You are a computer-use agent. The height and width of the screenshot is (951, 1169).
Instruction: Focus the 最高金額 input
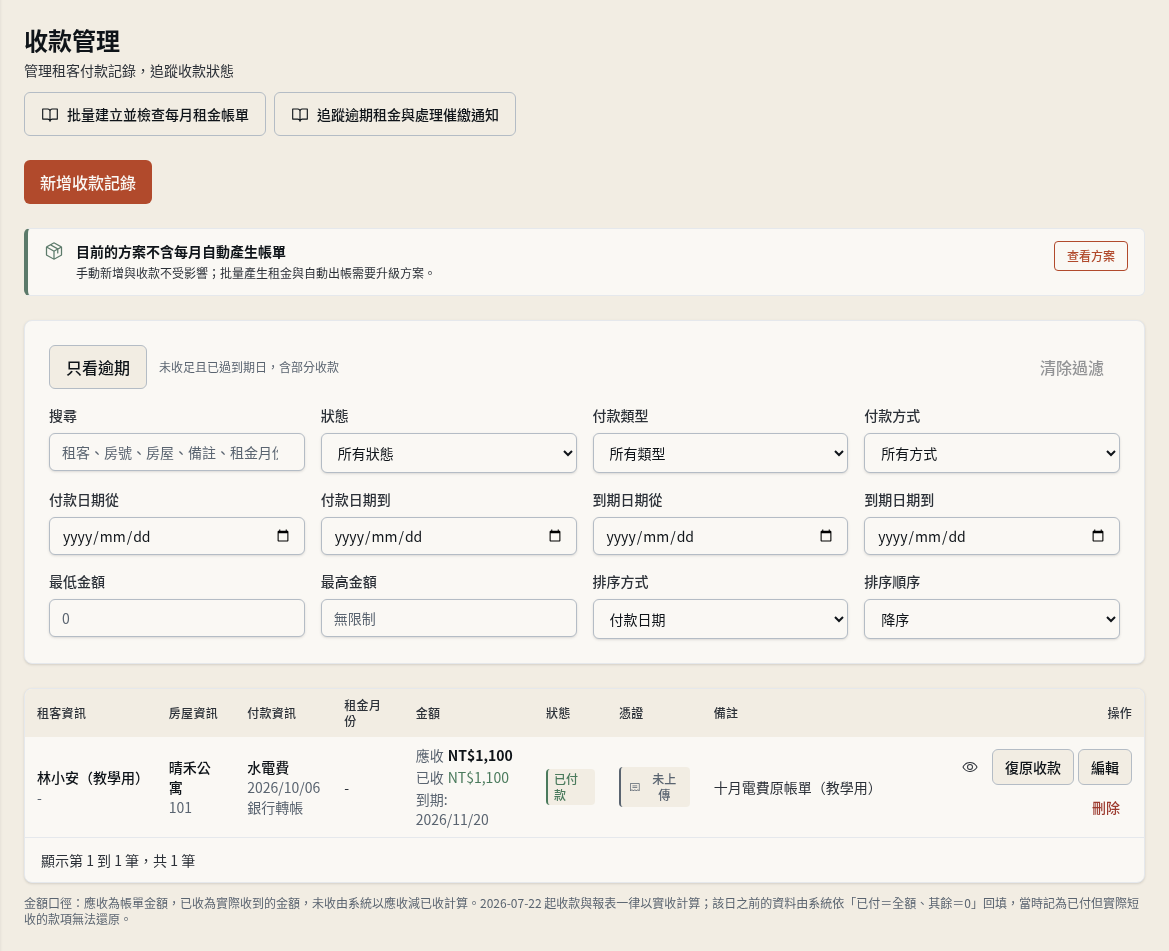click(449, 619)
